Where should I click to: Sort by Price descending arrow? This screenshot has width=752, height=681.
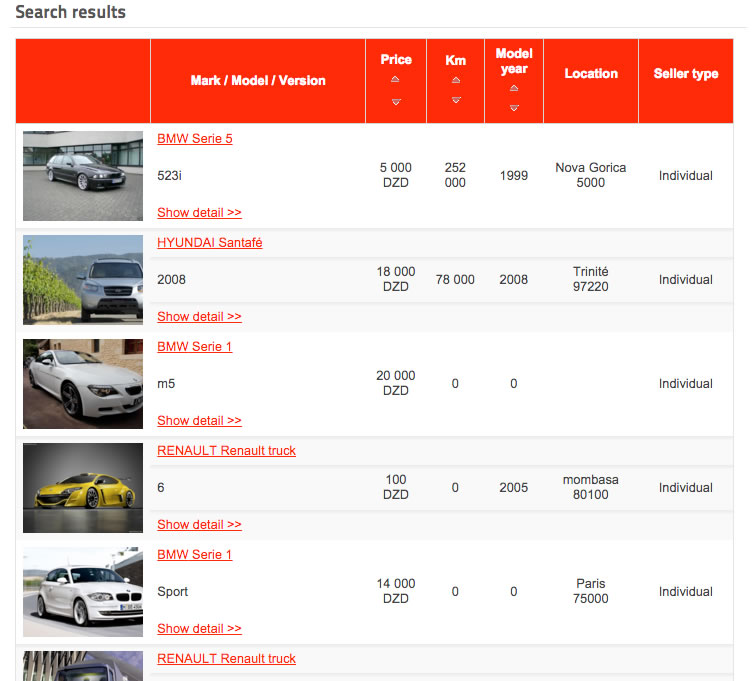[x=396, y=102]
